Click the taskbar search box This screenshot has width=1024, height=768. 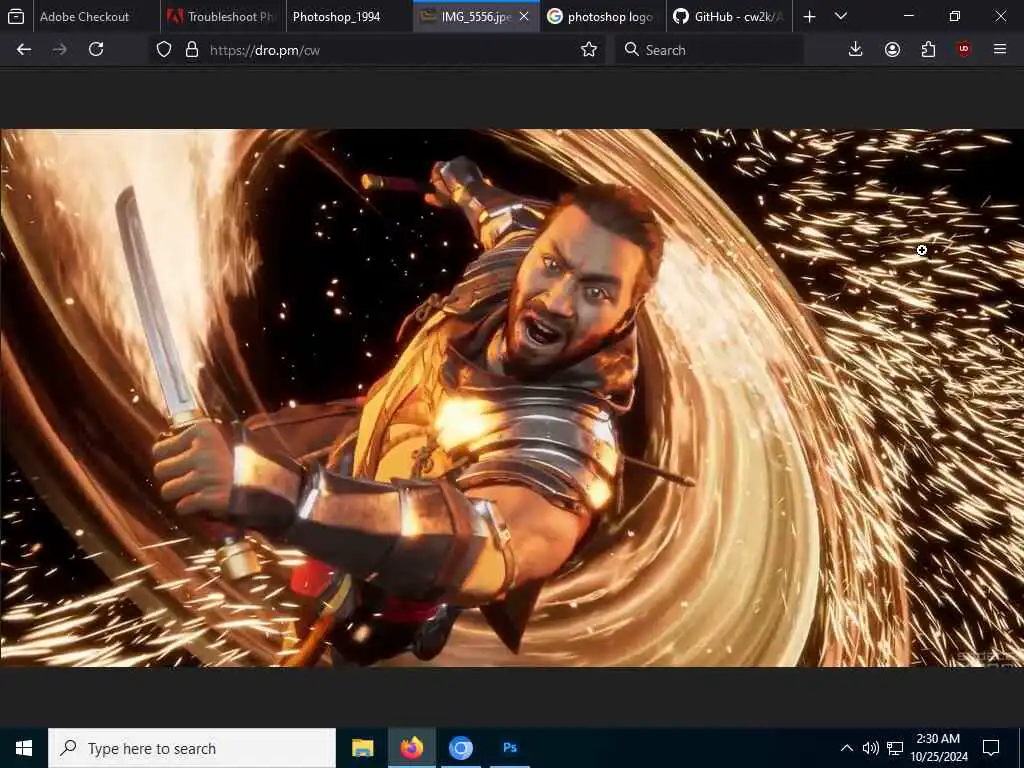point(192,748)
